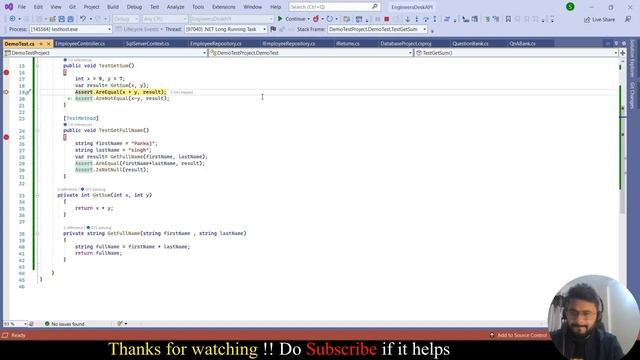Open the Process dropdown showing testhost.exe
Viewport: 640px width, 360px height.
(71, 29)
